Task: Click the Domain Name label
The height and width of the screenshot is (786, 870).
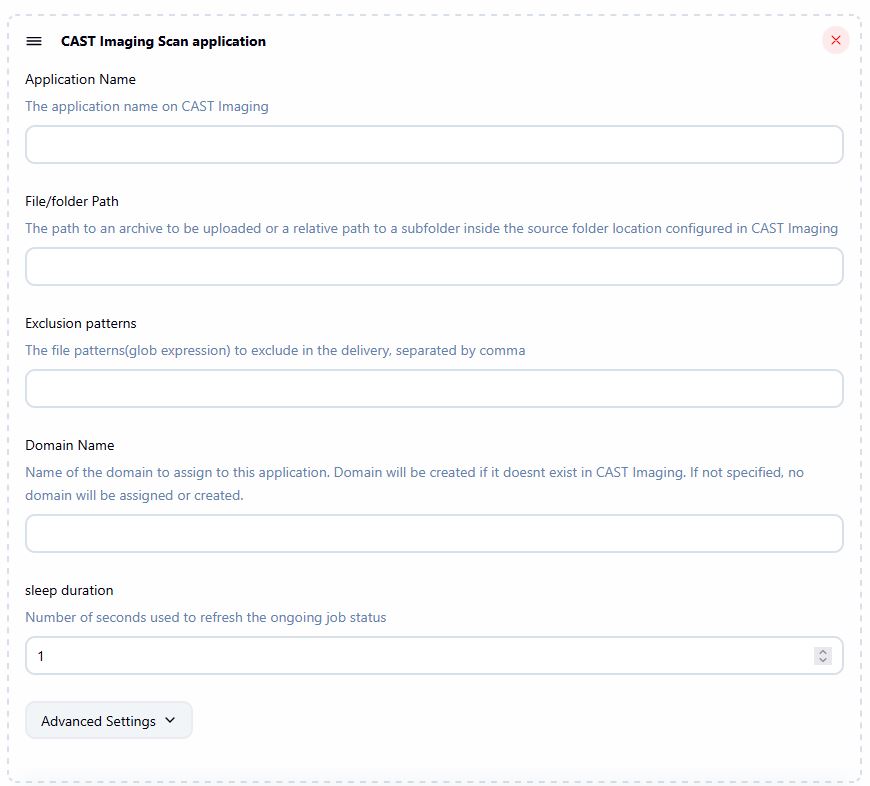Action: tap(70, 445)
